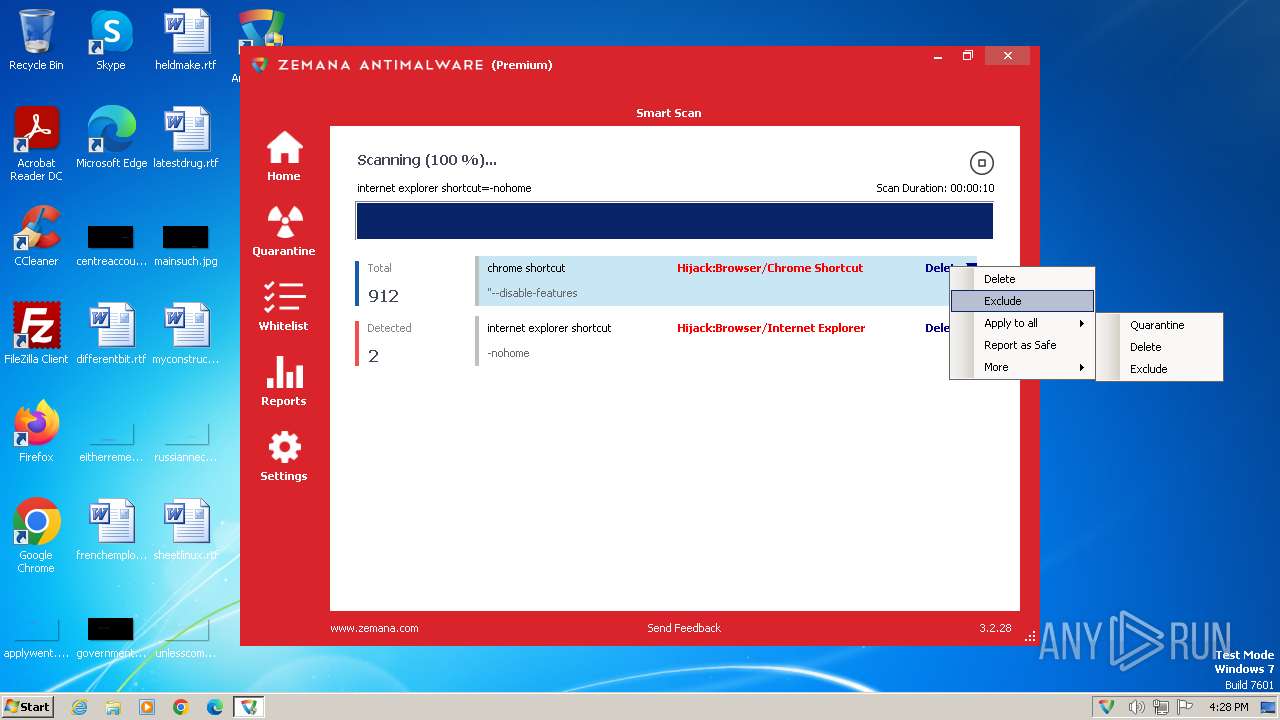This screenshot has height=720, width=1280.
Task: Open File Explorer from taskbar
Action: [113, 707]
